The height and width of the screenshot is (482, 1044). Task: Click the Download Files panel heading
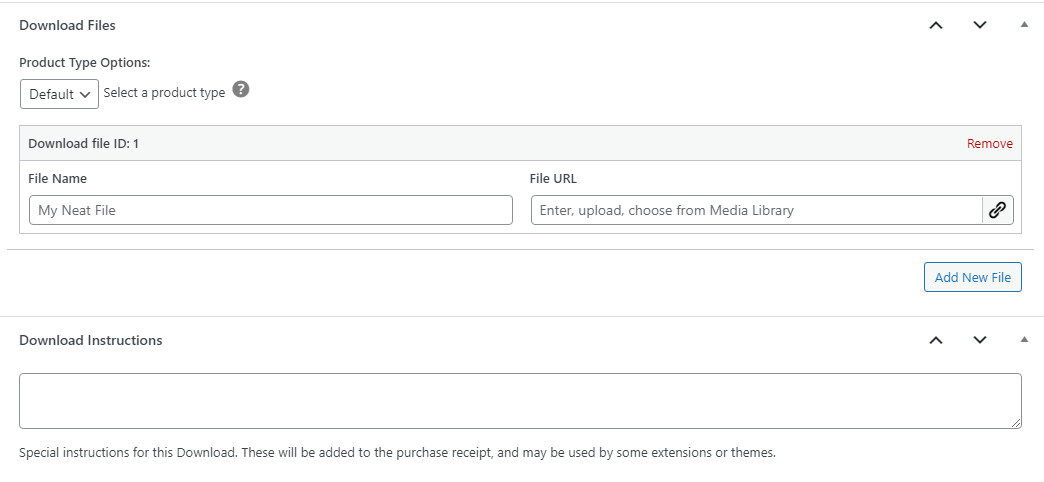(x=67, y=25)
